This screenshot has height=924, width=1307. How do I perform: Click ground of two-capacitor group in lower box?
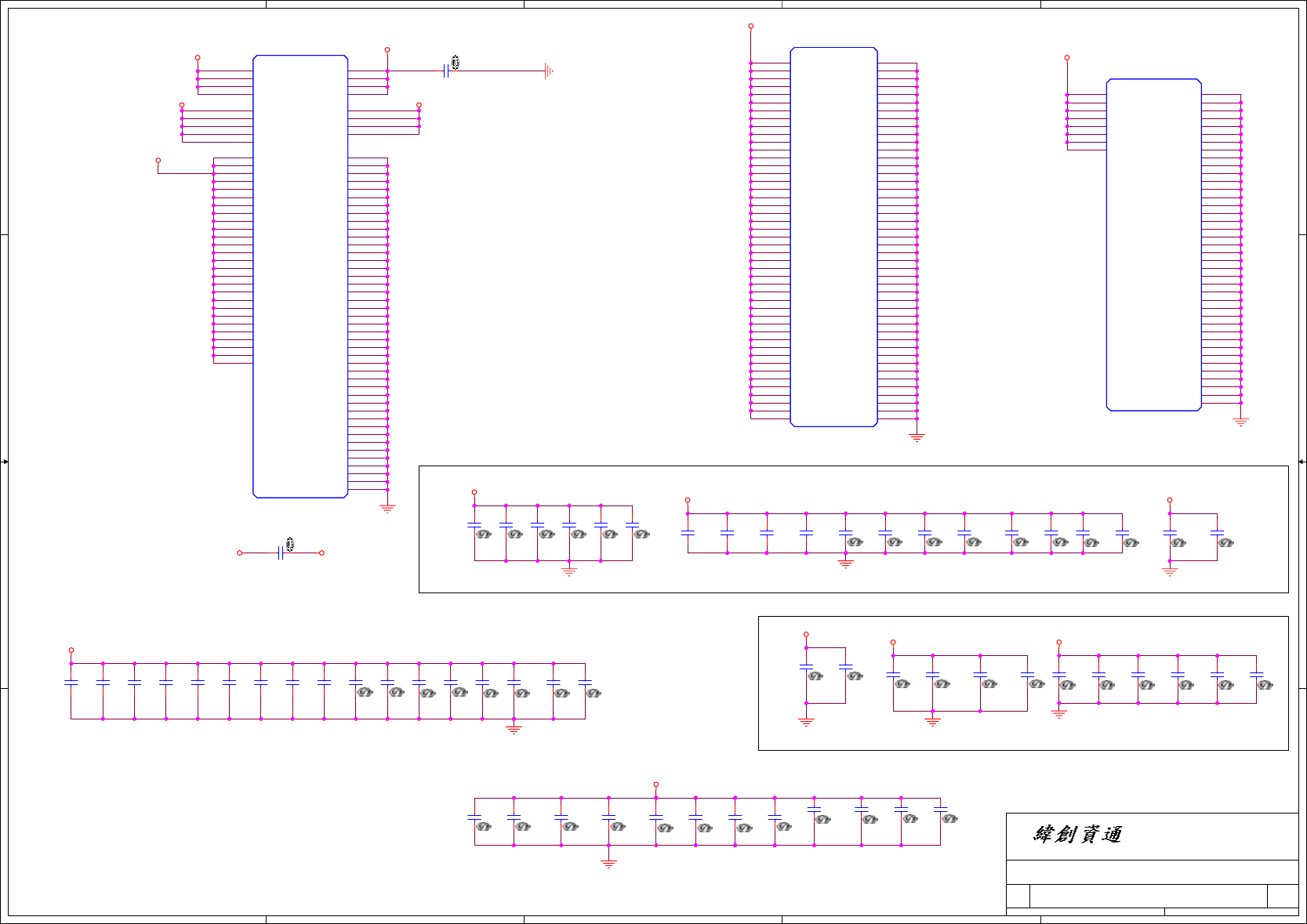tap(806, 722)
